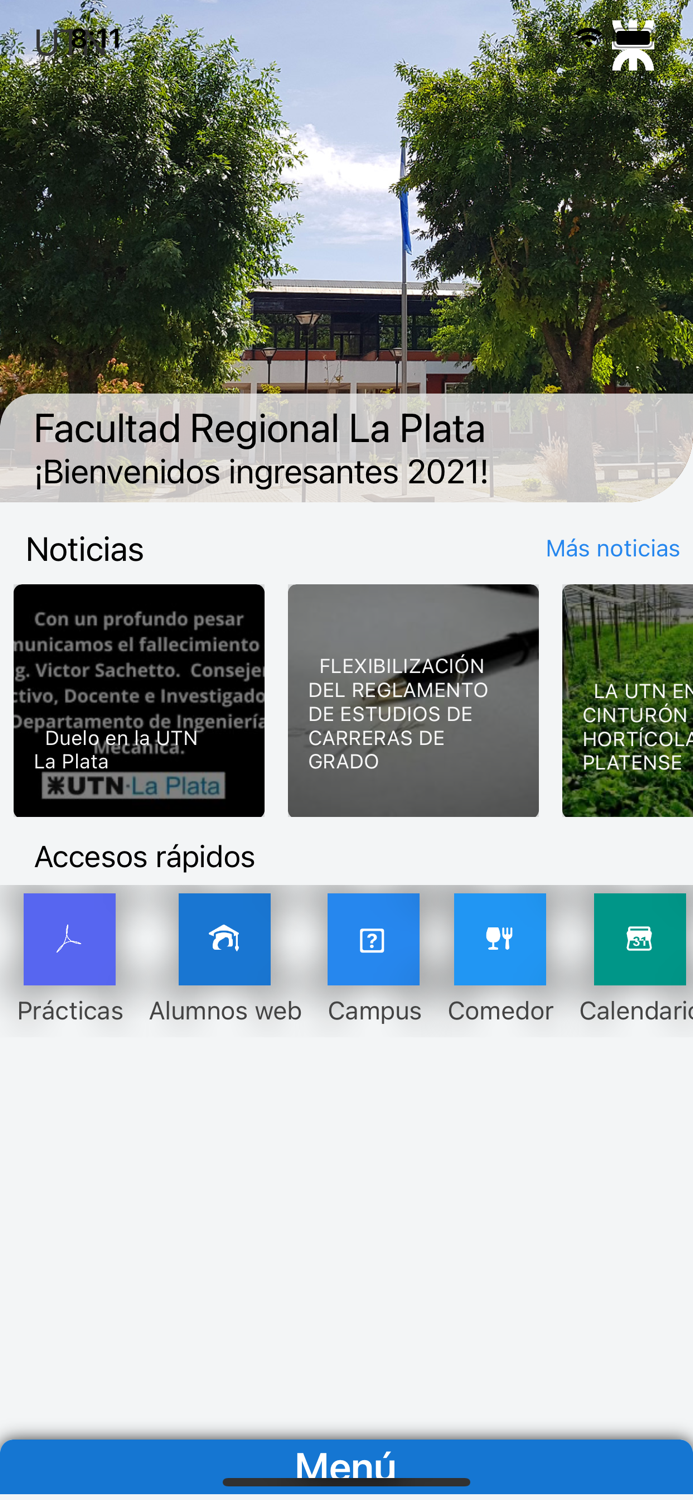This screenshot has width=693, height=1500.
Task: Tap the Alumnos web graduation icon
Action: pos(225,939)
